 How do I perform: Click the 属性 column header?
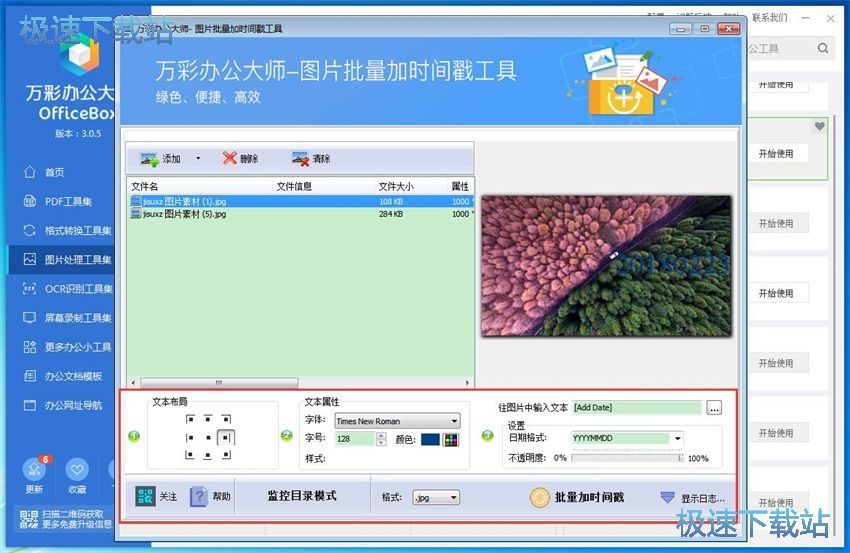tap(460, 187)
